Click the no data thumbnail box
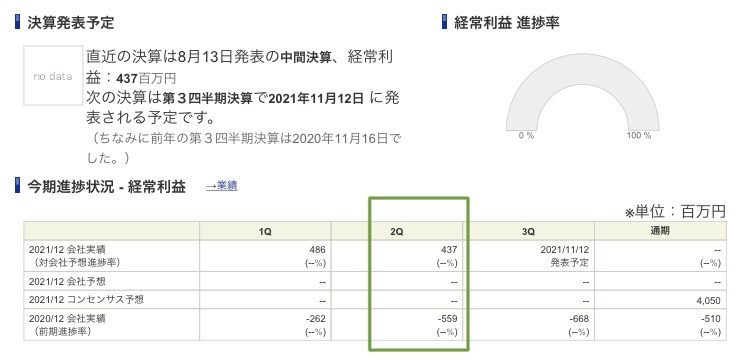This screenshot has height=362, width=749. pyautogui.click(x=53, y=75)
